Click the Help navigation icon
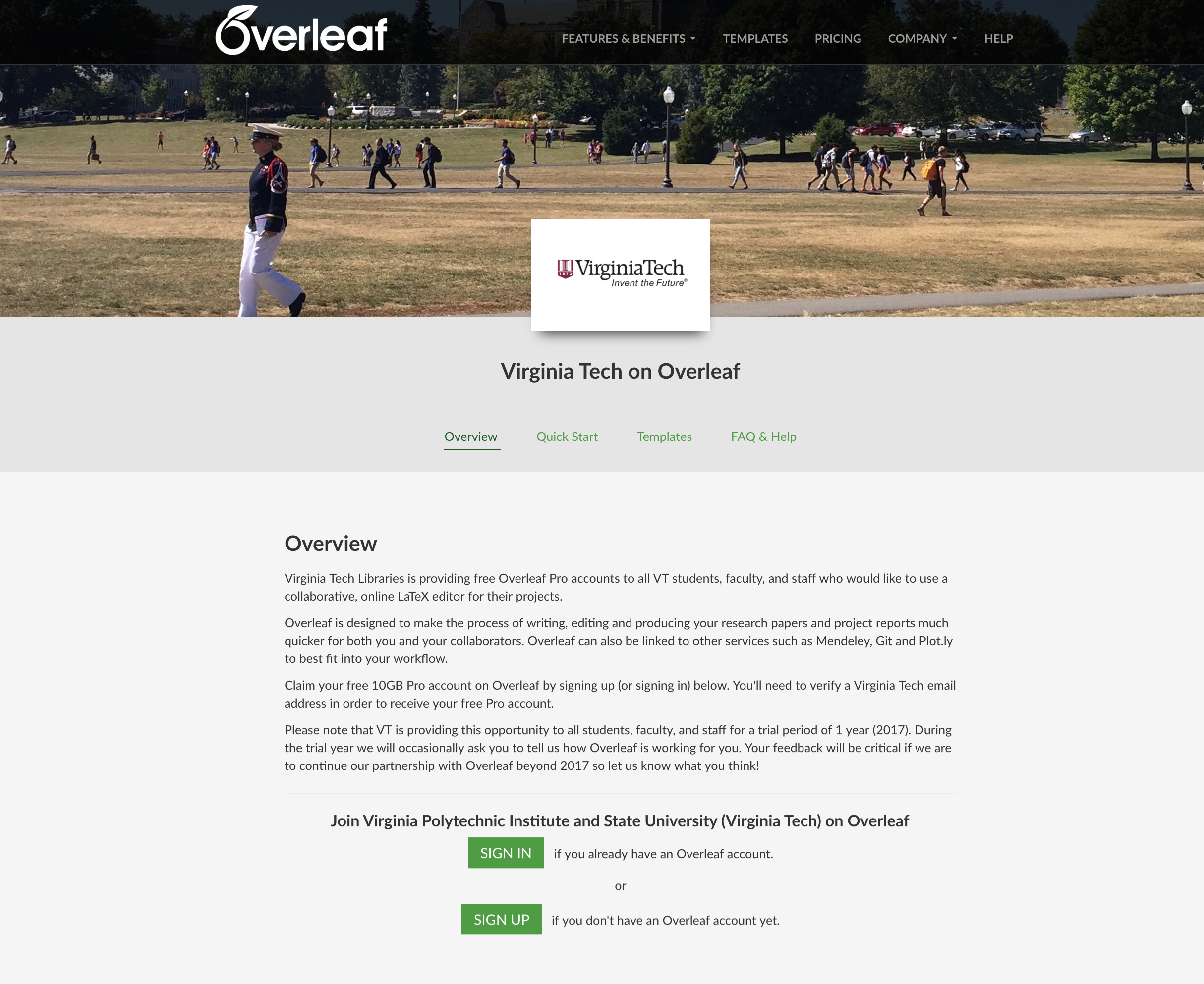Image resolution: width=1204 pixels, height=984 pixels. (997, 39)
